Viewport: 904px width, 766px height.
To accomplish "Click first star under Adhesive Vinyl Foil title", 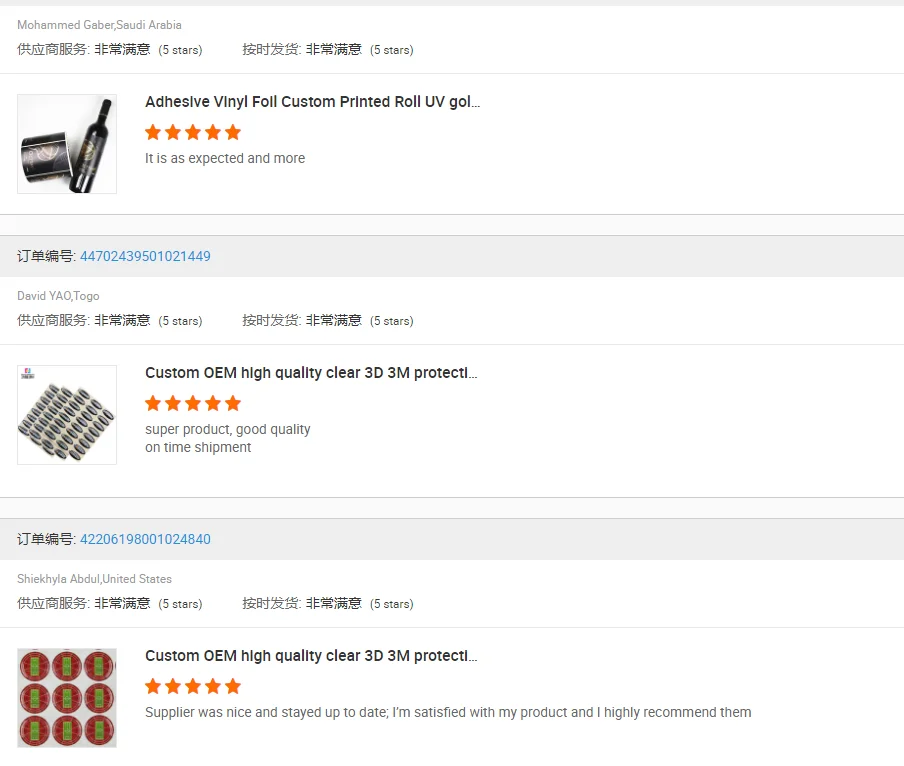I will (x=153, y=132).
